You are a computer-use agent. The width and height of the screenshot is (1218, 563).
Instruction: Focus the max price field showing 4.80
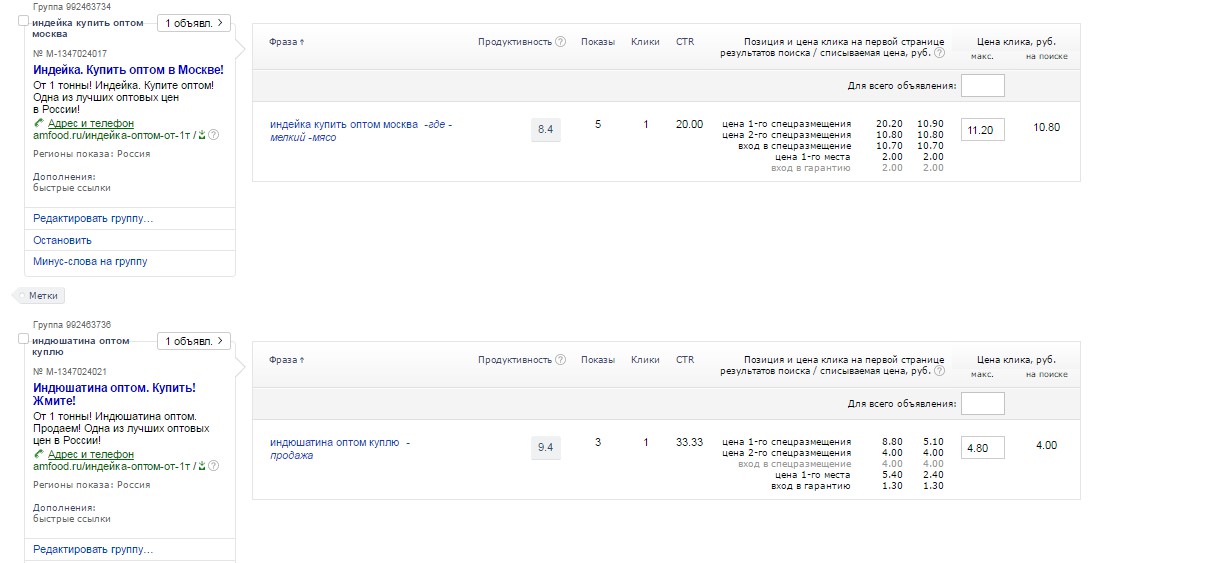(x=982, y=446)
